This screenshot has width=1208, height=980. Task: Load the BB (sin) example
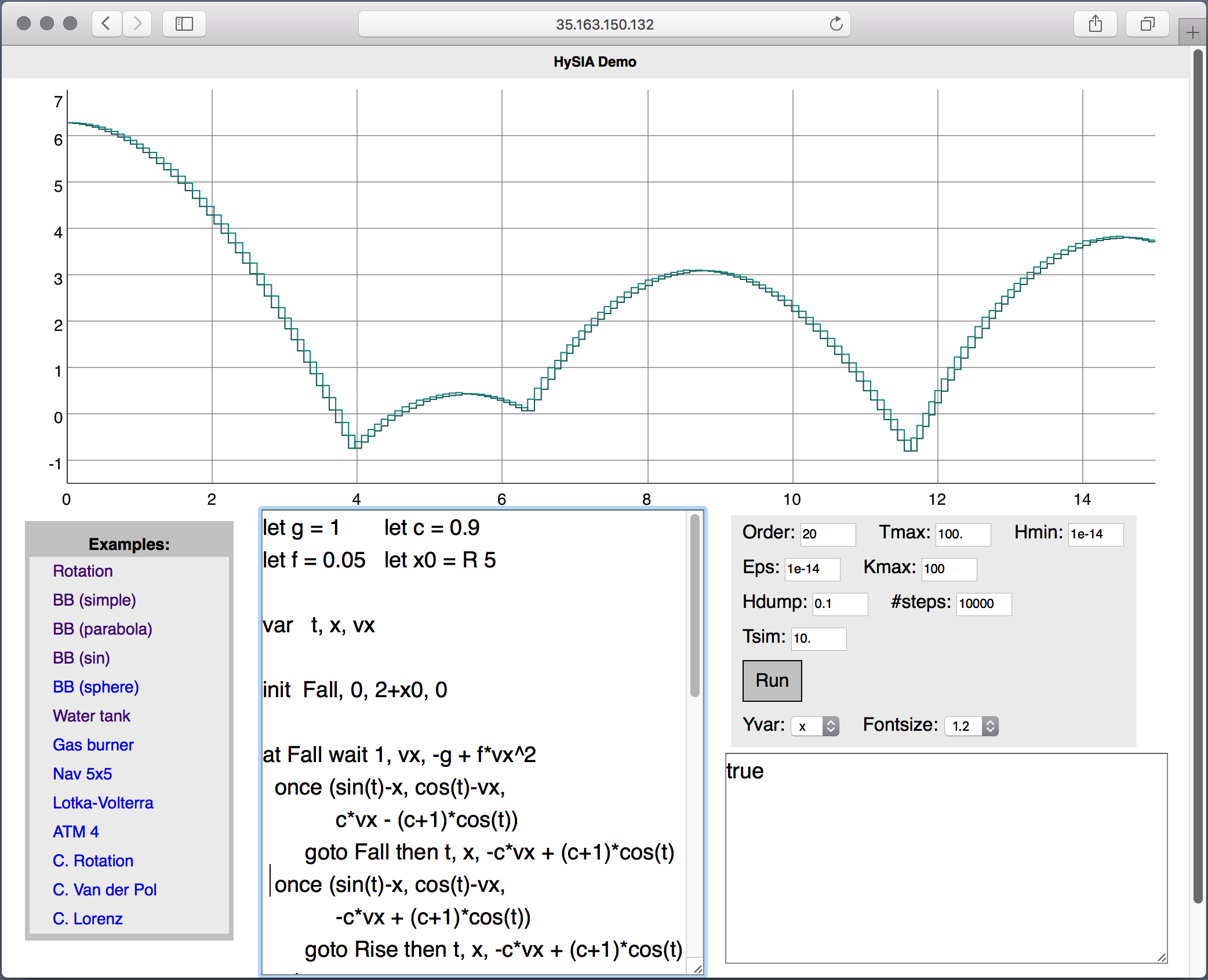[81, 658]
